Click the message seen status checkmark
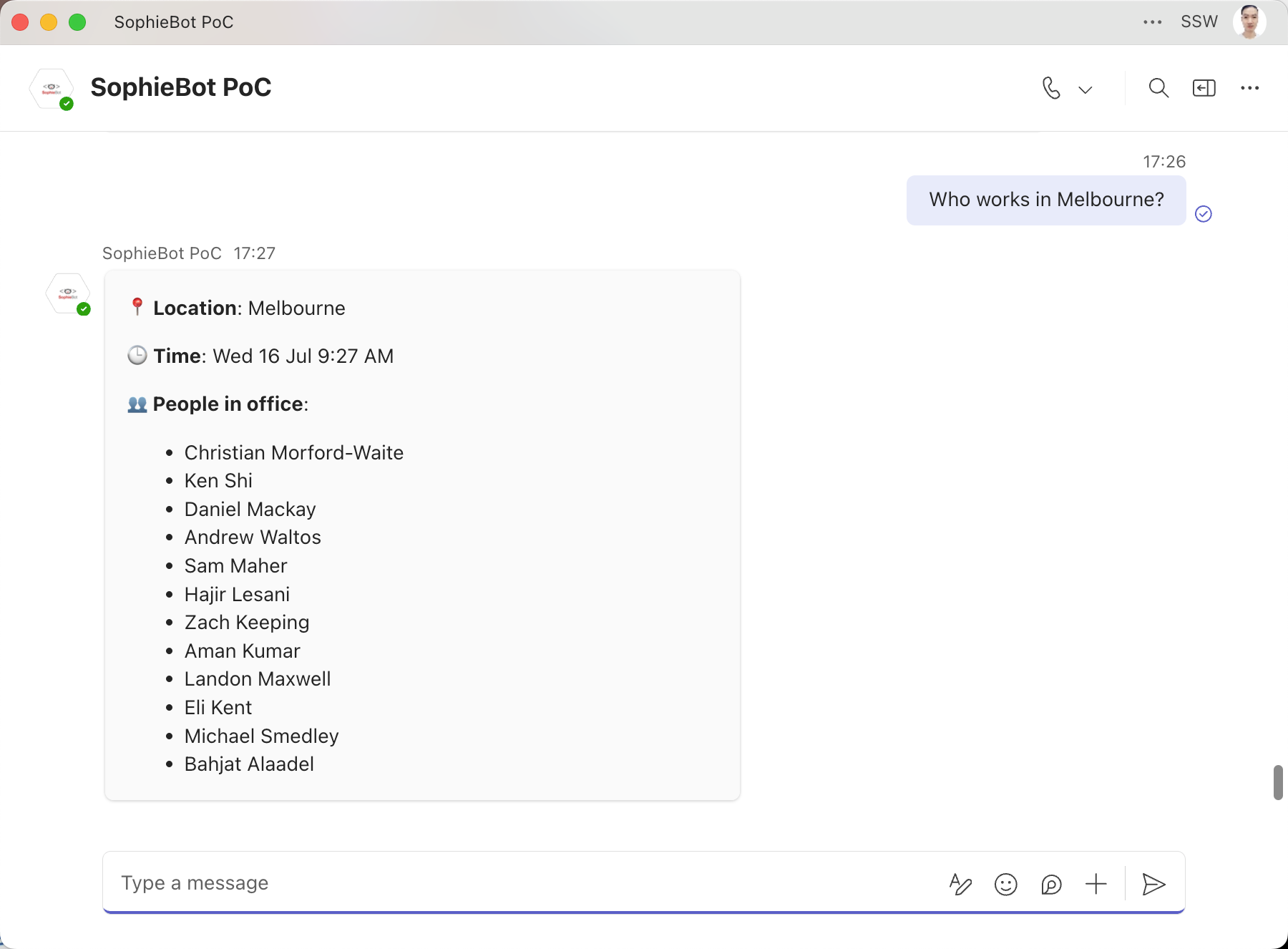 pyautogui.click(x=1204, y=214)
